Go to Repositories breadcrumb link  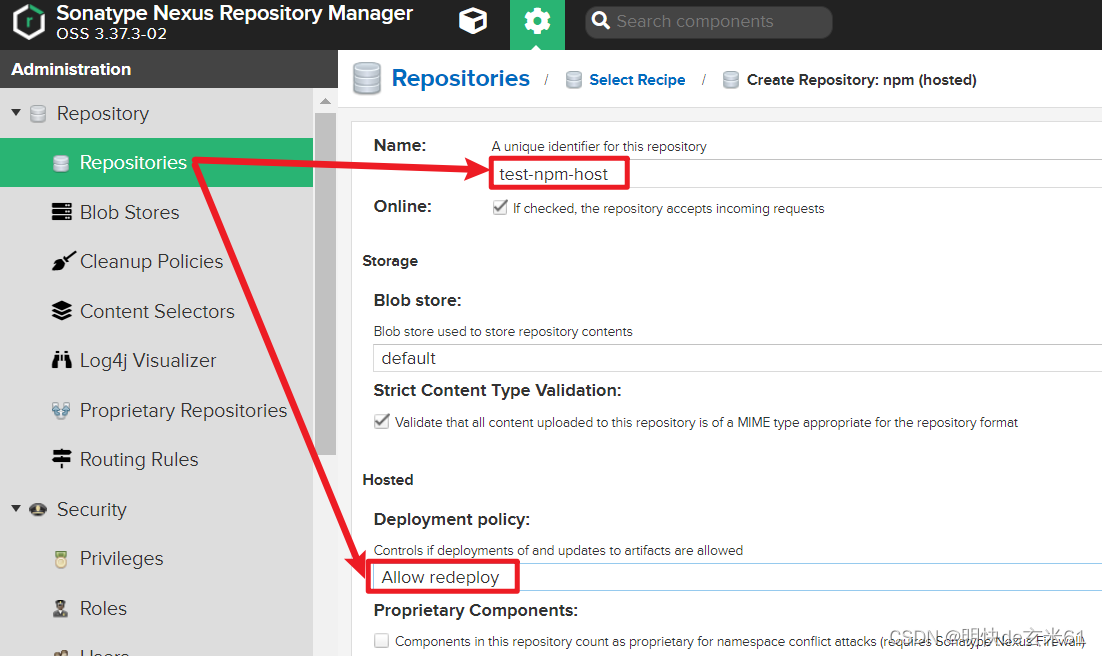click(460, 78)
